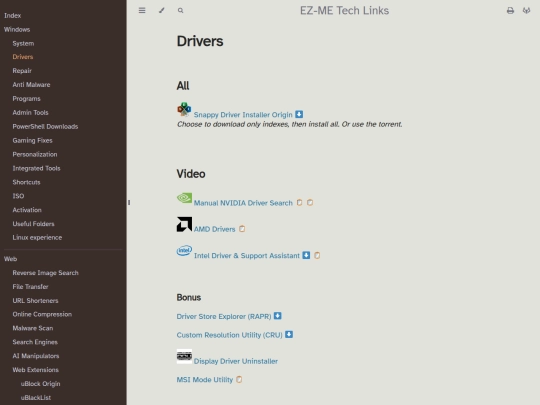The width and height of the screenshot is (540, 405).
Task: Open uBlock Origin in the sidebar
Action: pos(40,384)
